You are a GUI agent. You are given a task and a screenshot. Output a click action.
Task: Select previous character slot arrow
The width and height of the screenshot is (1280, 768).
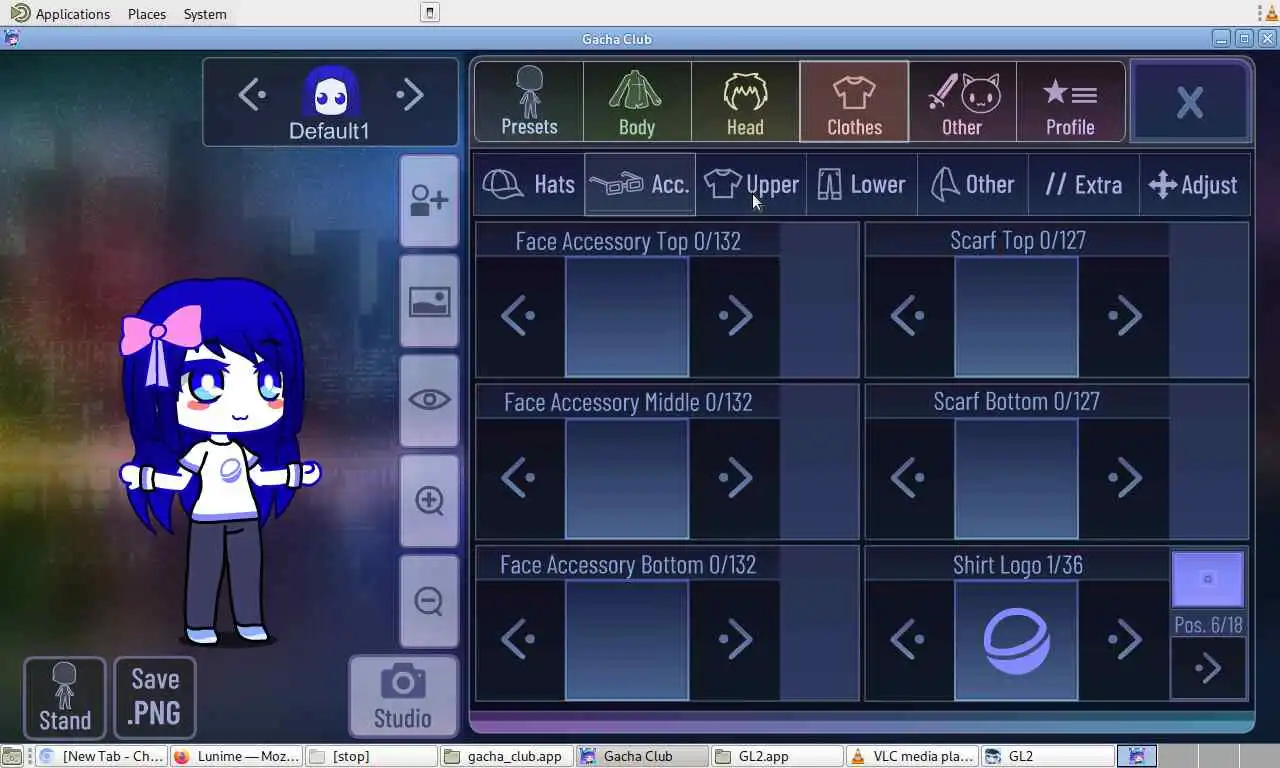(252, 95)
